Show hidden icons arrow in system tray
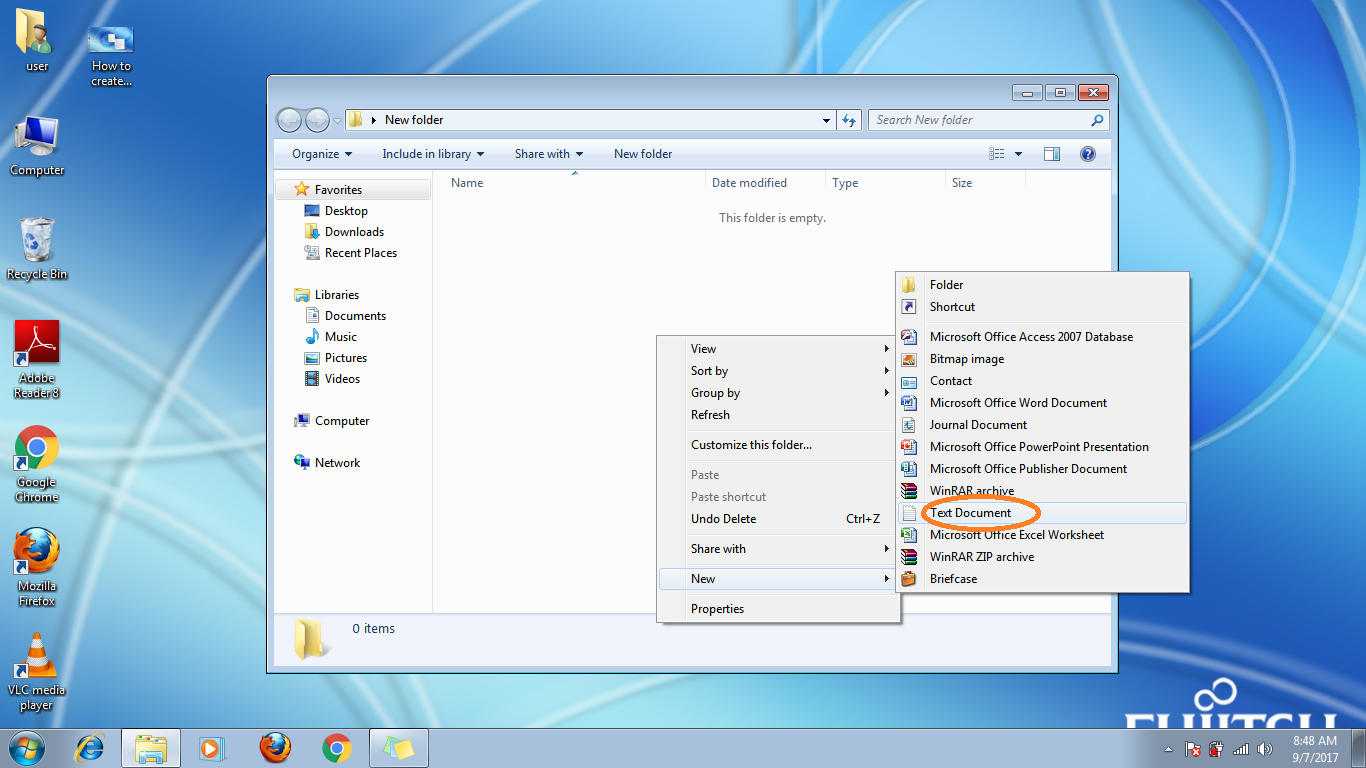Viewport: 1366px width, 768px height. pyautogui.click(x=1168, y=749)
